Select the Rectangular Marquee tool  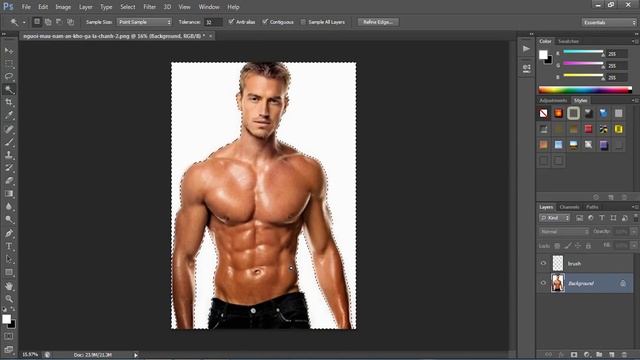(9, 64)
